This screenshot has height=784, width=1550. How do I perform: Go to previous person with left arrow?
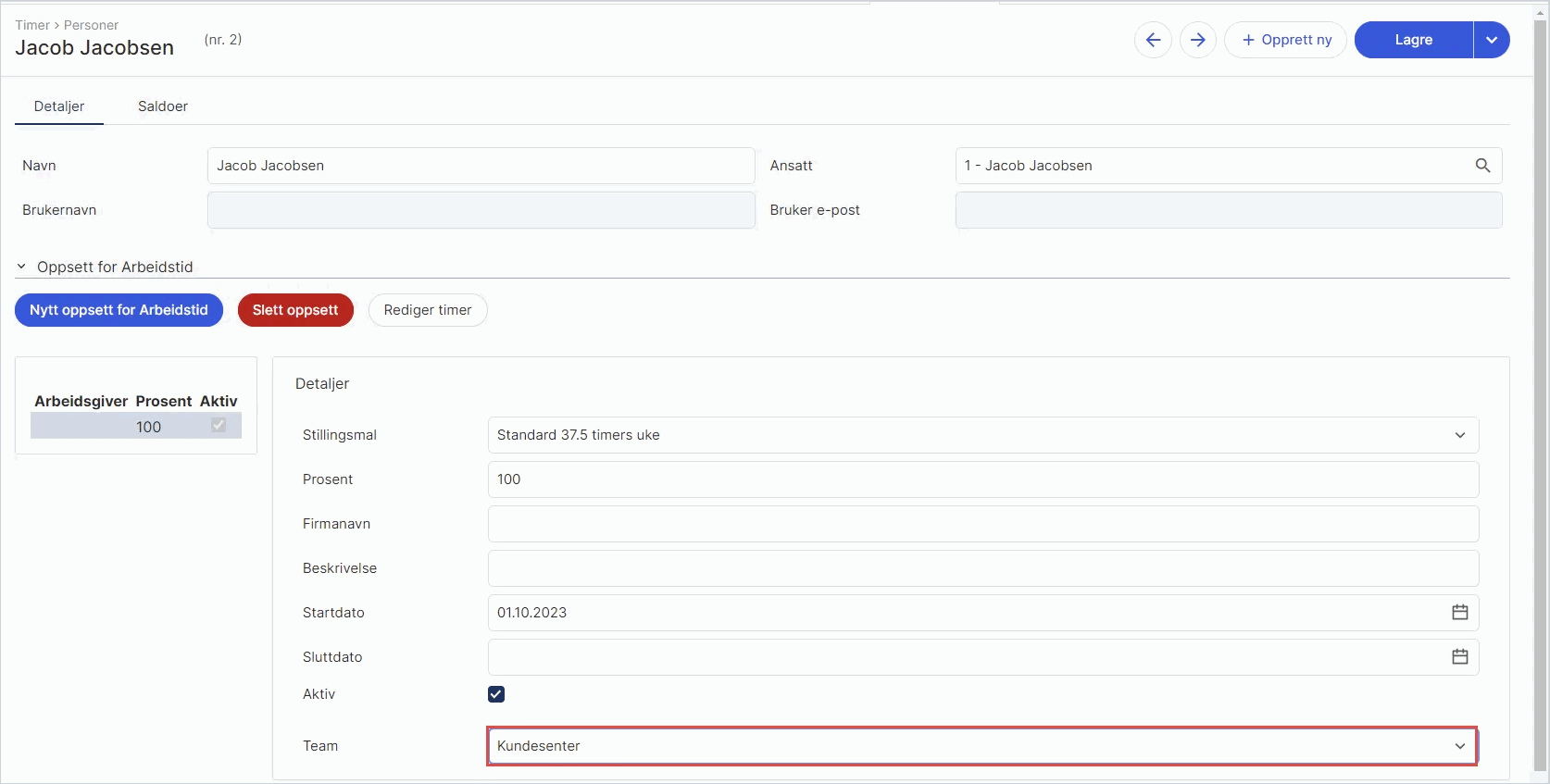(x=1153, y=40)
